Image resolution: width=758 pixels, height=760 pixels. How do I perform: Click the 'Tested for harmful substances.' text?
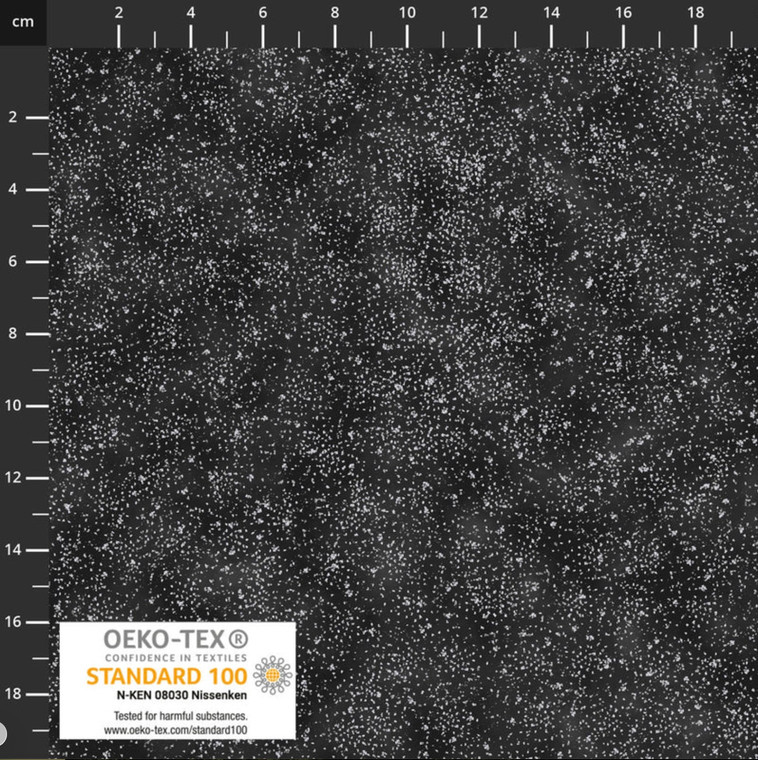pyautogui.click(x=181, y=716)
